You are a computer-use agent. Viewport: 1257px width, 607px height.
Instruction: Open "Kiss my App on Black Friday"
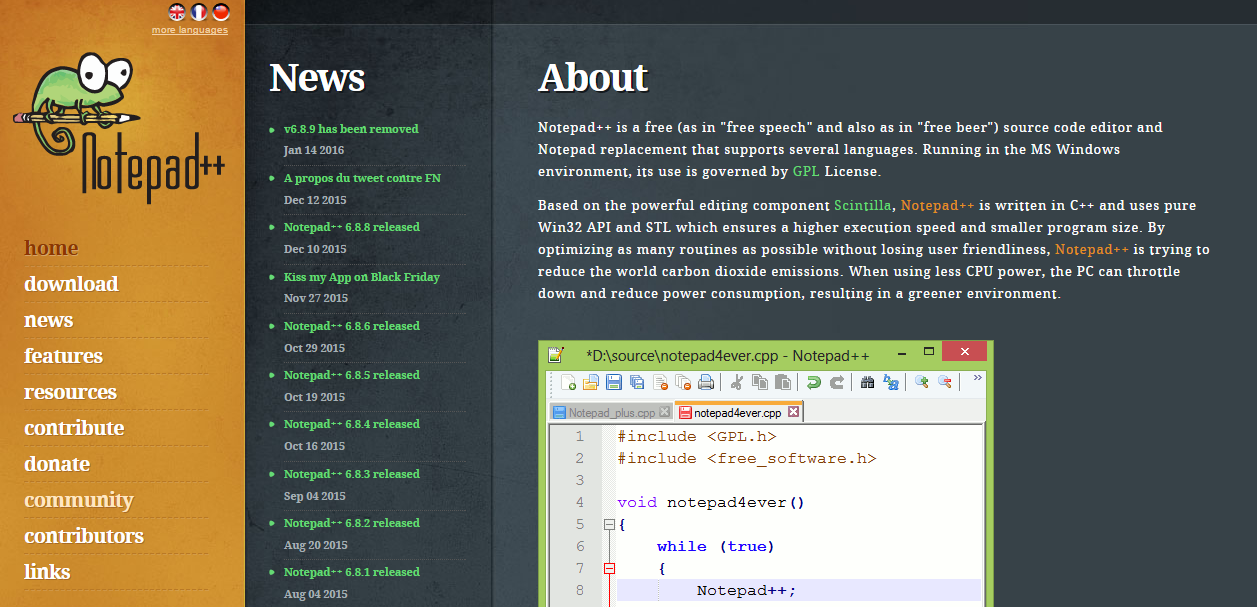(362, 277)
